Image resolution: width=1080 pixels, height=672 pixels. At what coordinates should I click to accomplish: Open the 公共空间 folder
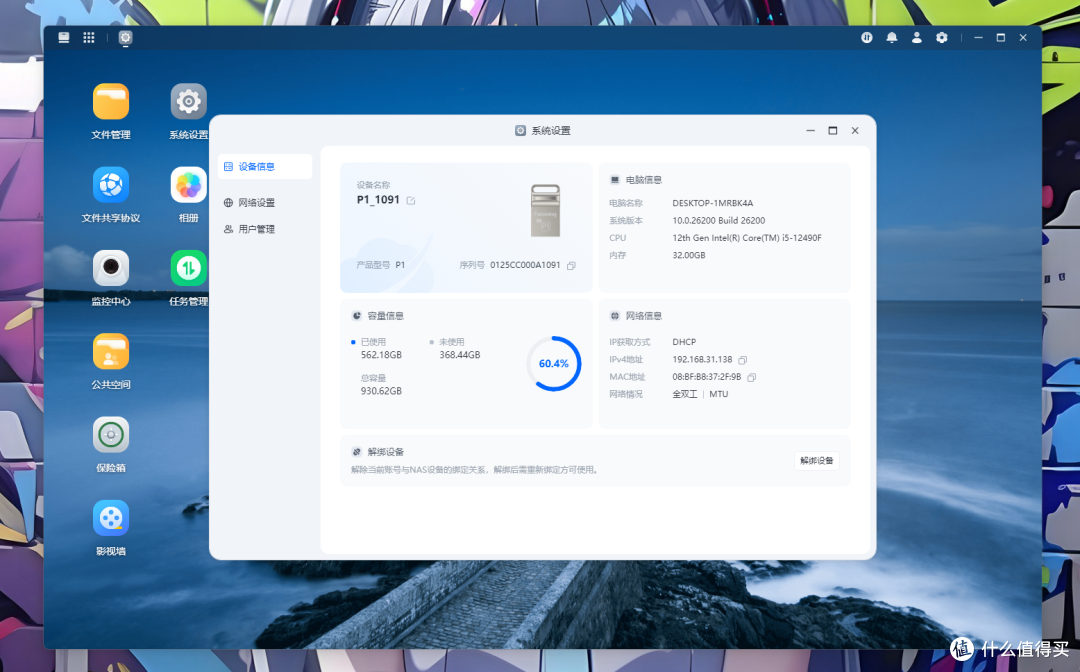point(111,352)
